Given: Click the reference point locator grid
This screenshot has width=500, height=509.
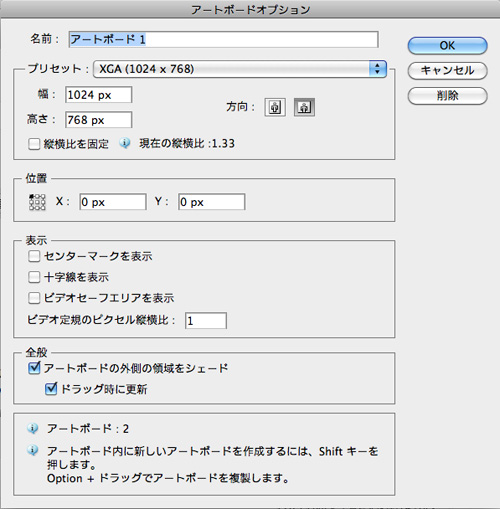Looking at the screenshot, I should (37, 202).
